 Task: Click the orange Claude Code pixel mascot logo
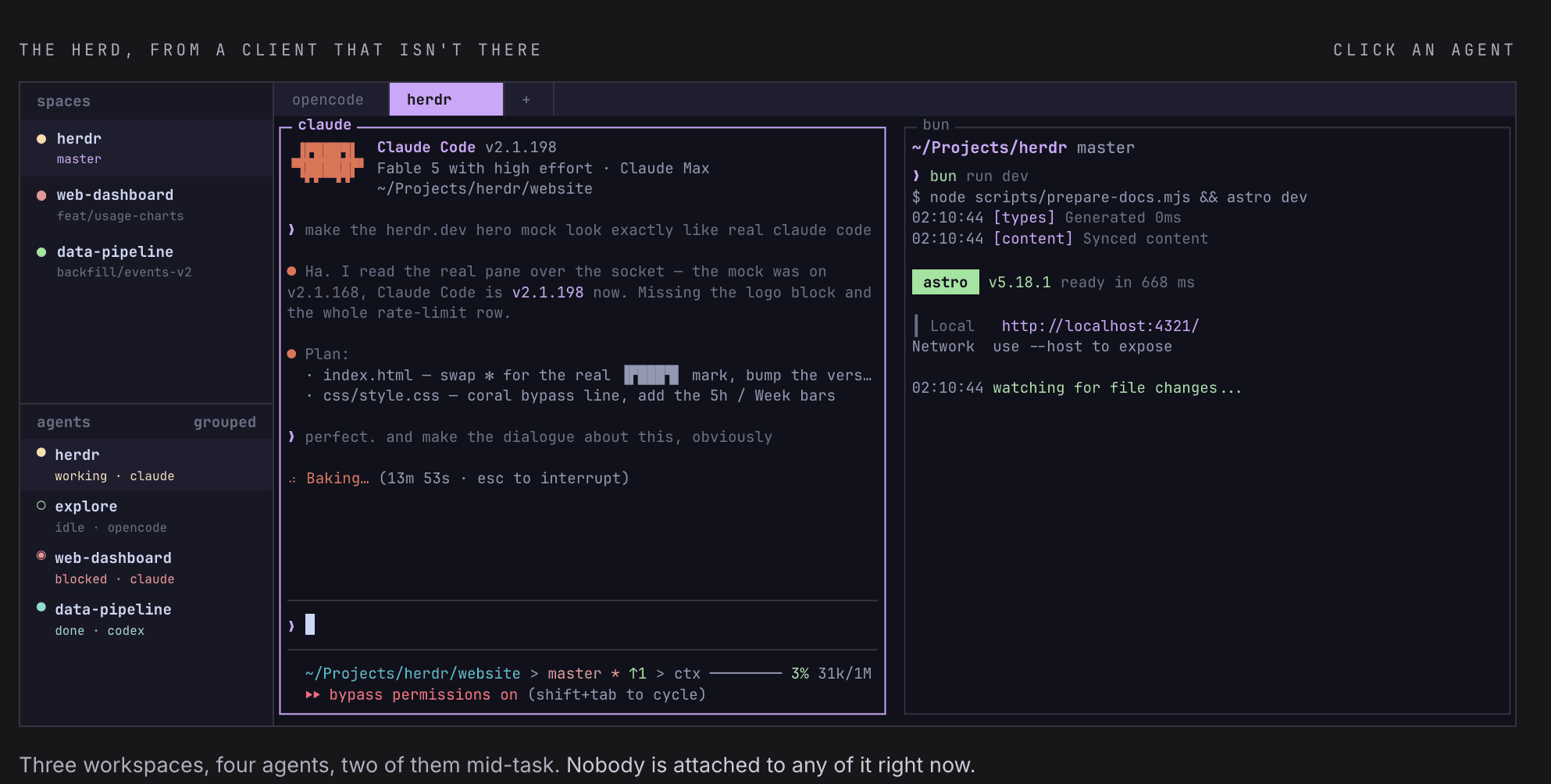click(327, 162)
